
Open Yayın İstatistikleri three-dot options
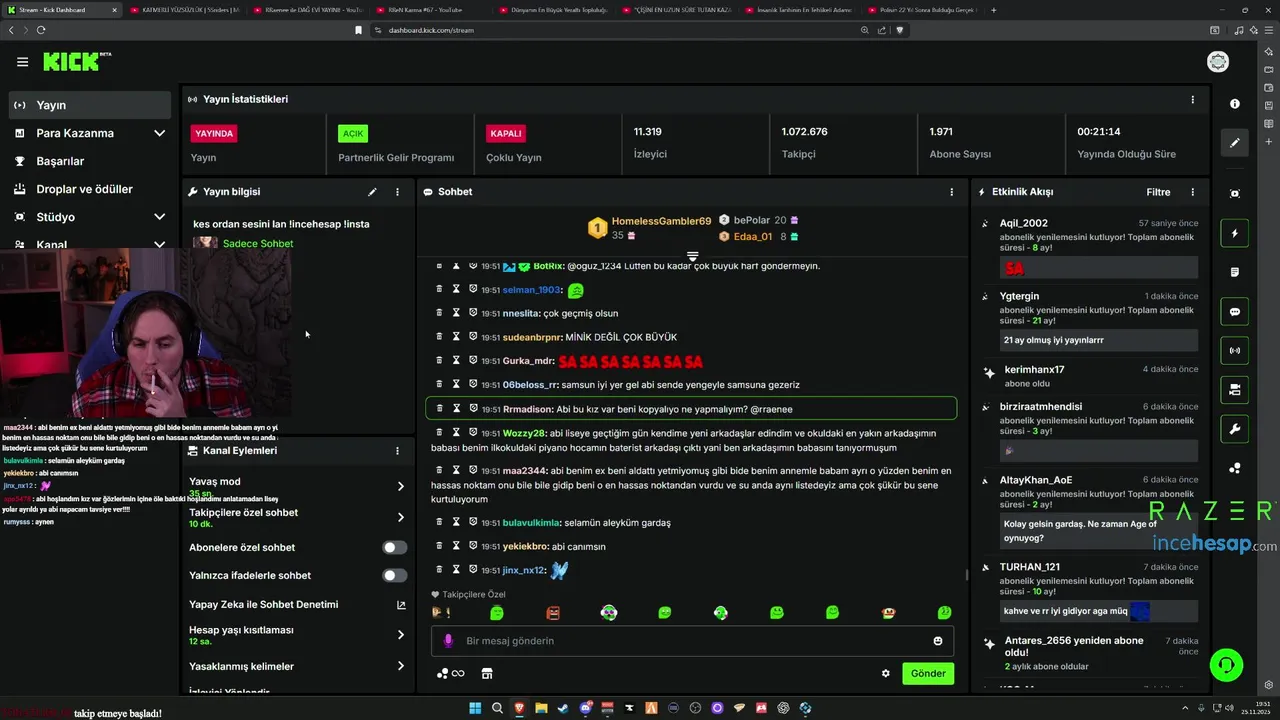(1192, 100)
